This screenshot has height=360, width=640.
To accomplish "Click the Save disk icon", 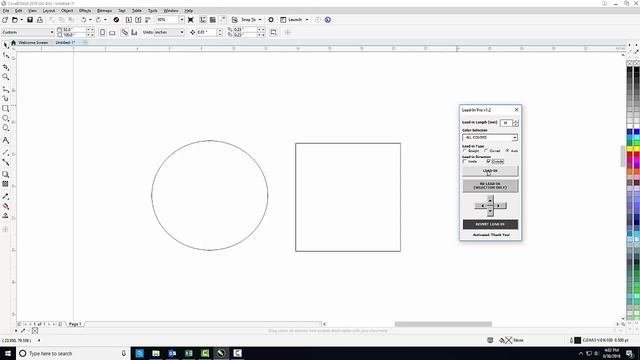I will click(30, 20).
